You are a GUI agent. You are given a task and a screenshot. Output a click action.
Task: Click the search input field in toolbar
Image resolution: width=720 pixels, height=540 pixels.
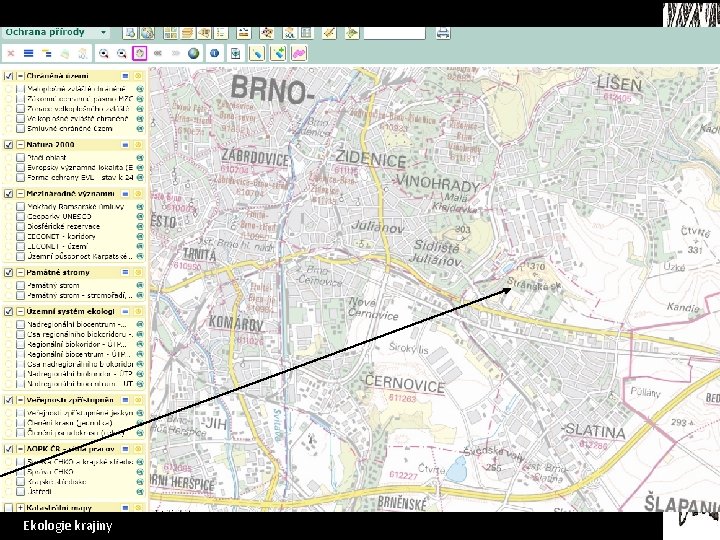coord(394,33)
